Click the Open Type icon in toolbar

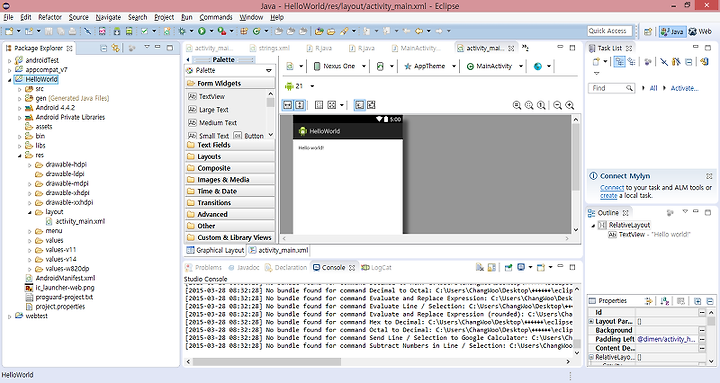pyautogui.click(x=319, y=31)
